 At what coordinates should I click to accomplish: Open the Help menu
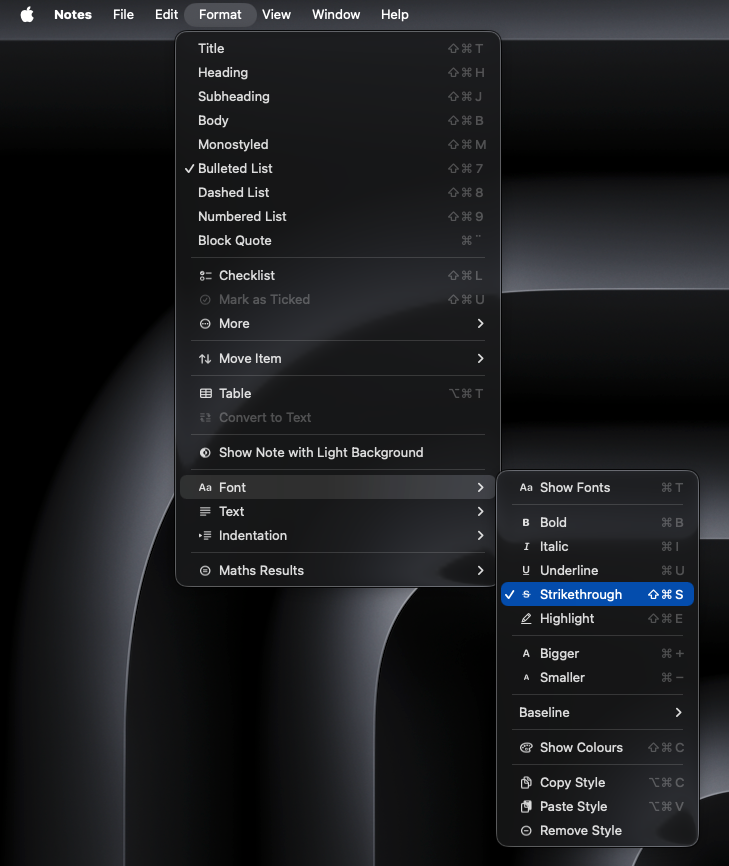pos(394,14)
